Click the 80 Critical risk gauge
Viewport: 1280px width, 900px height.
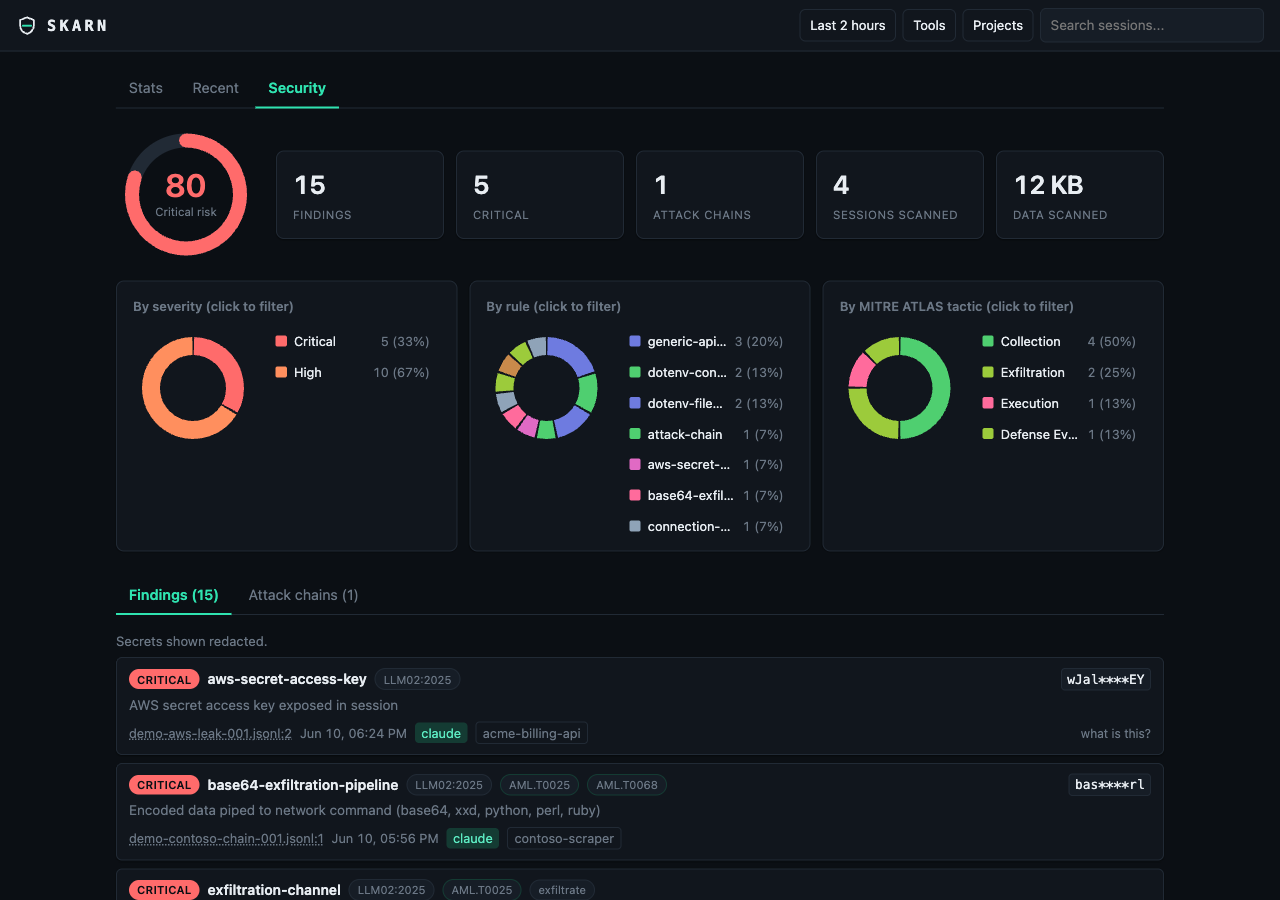pyautogui.click(x=186, y=194)
